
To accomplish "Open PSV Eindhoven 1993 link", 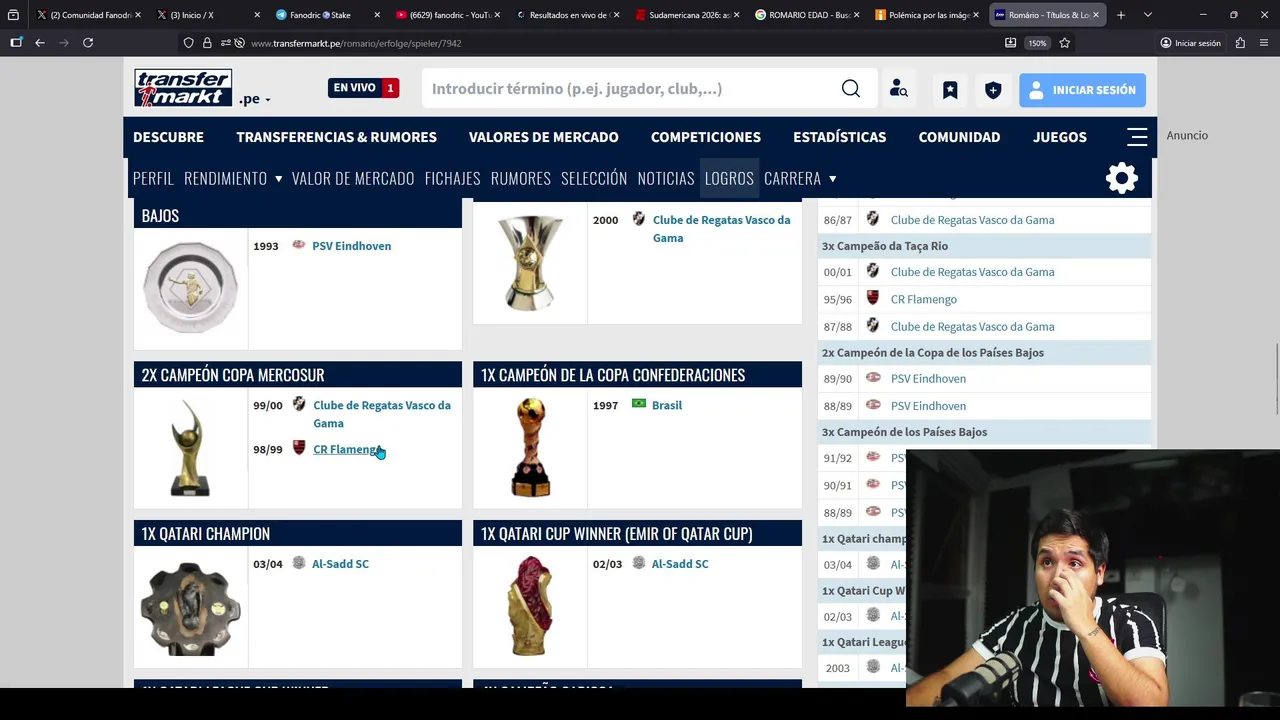I will tap(351, 246).
